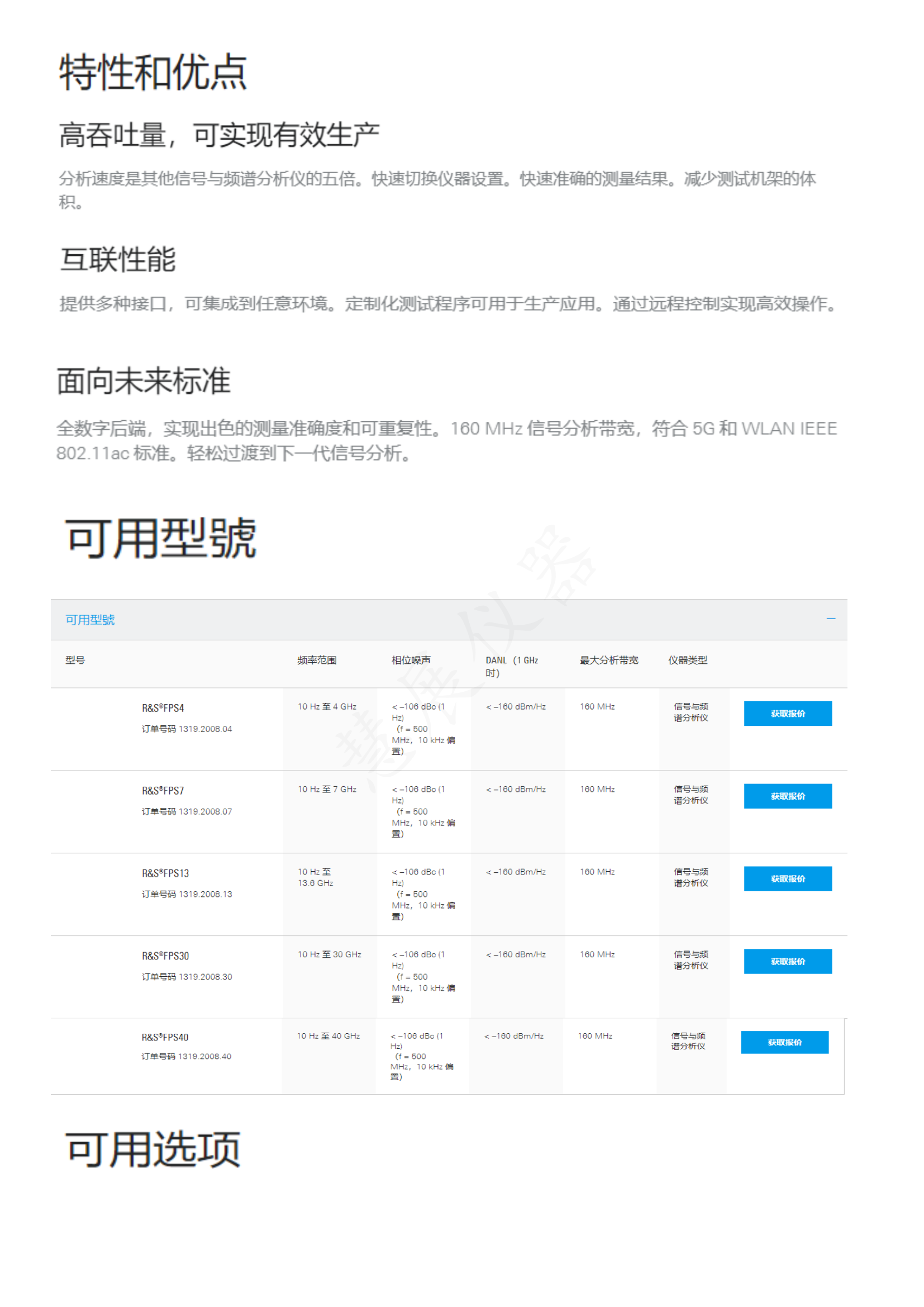Open the R&S FPS4 model name

tap(163, 708)
